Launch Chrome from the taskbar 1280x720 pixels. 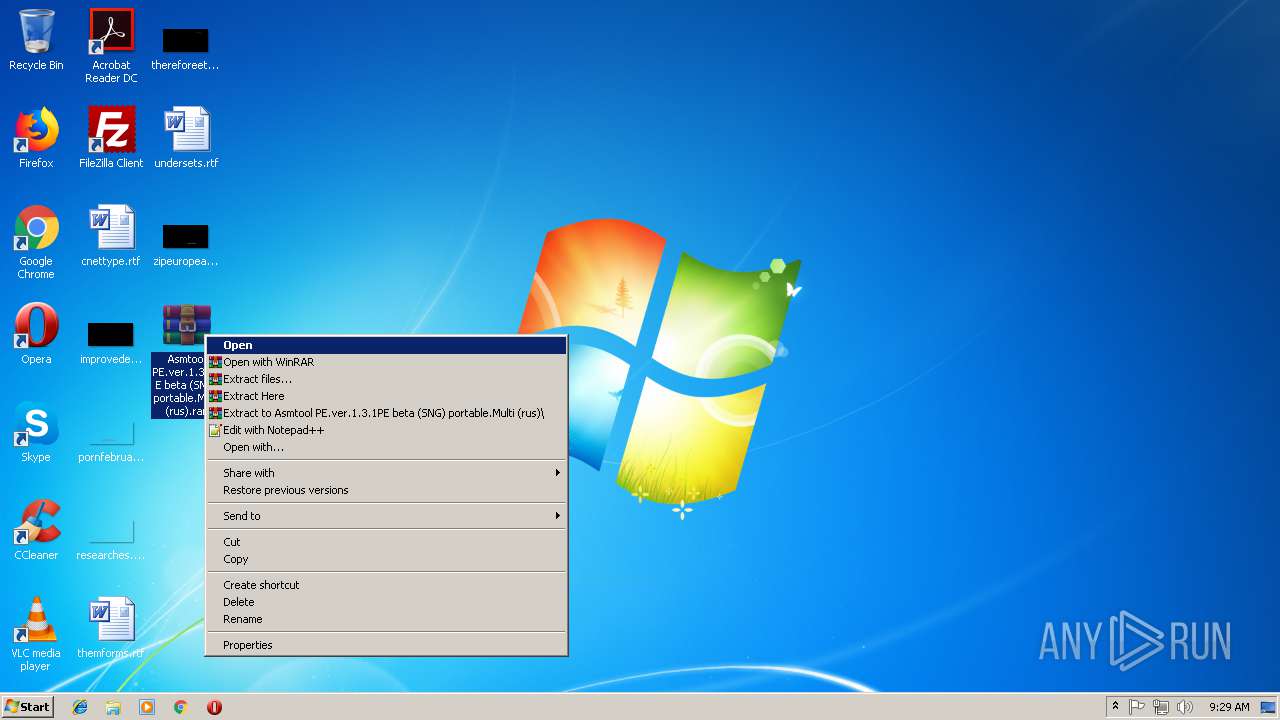point(181,707)
